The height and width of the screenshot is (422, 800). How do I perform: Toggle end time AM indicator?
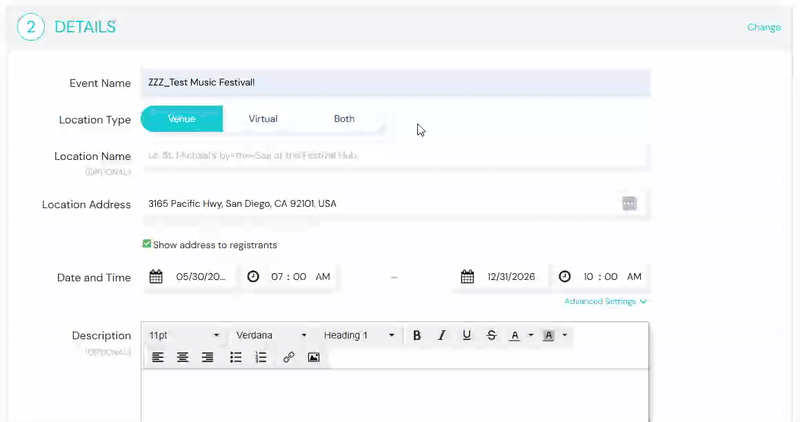[x=634, y=277]
